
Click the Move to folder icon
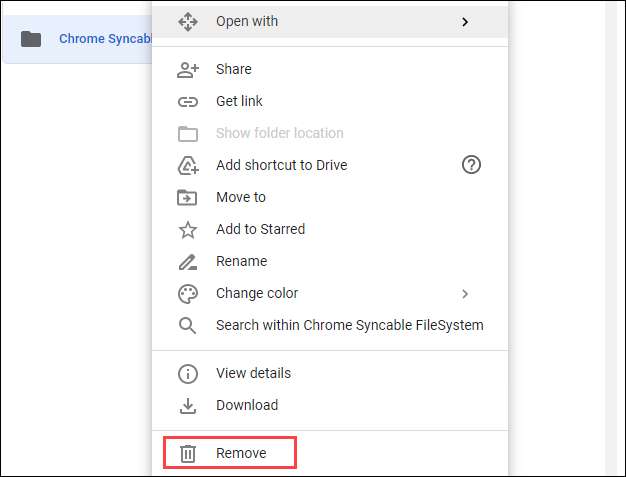tap(187, 197)
